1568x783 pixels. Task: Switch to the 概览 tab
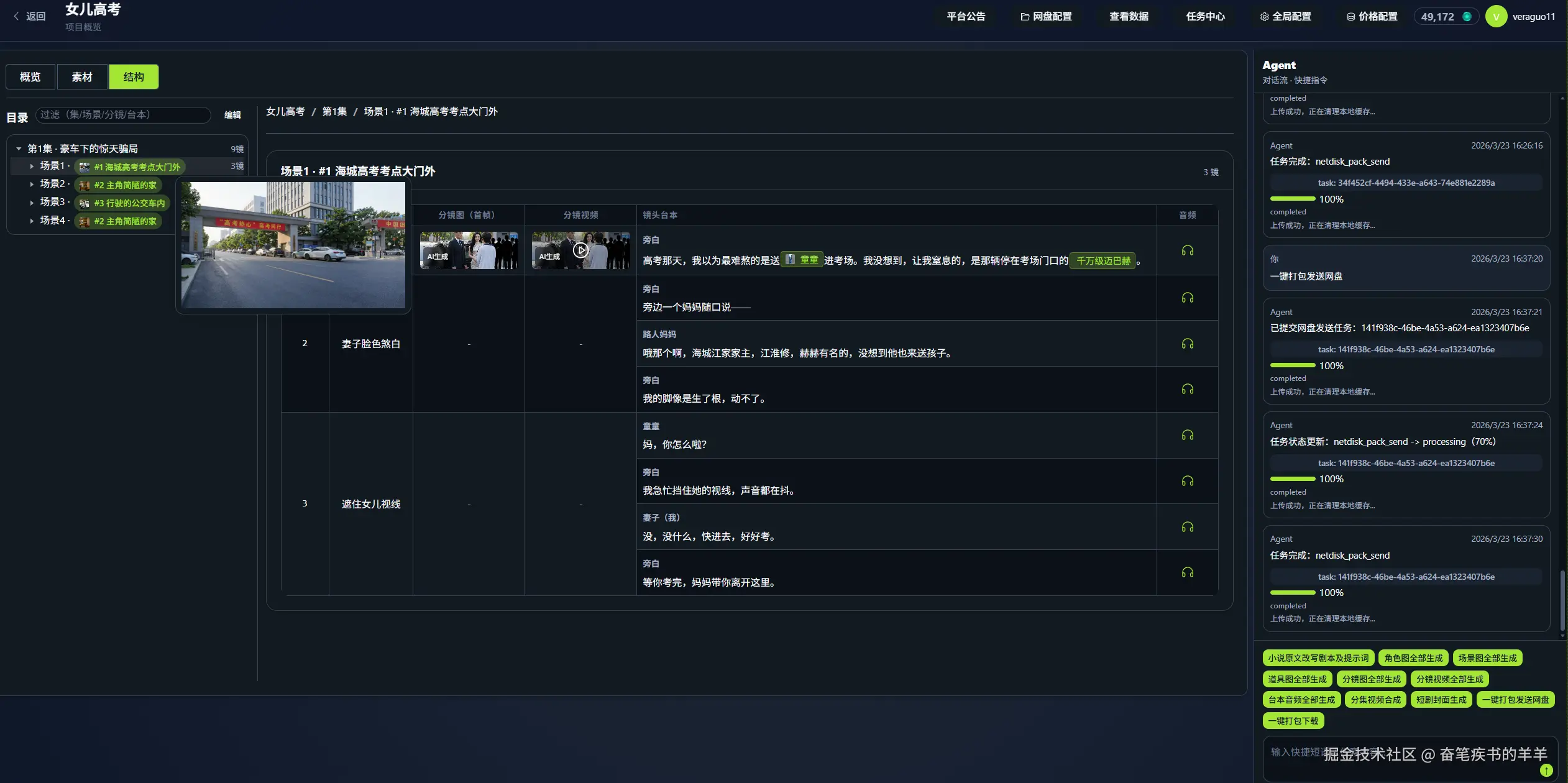[x=30, y=76]
